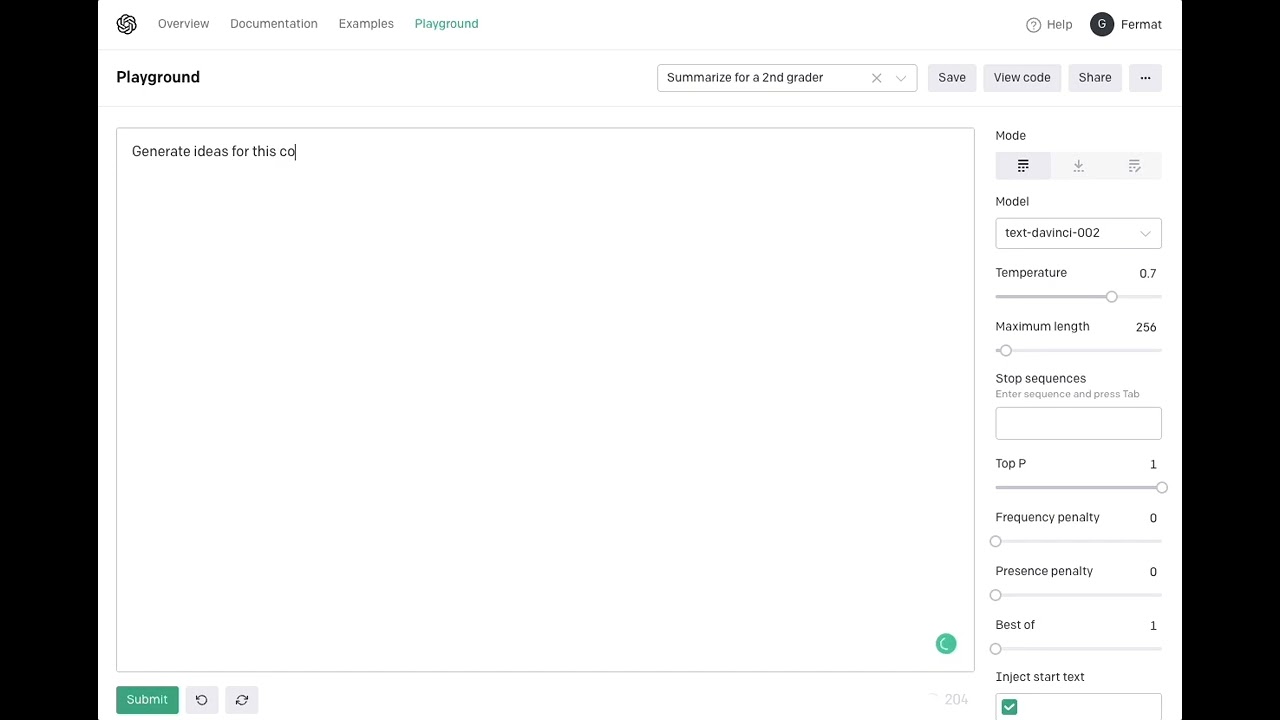
Task: Click the Share button
Action: pos(1095,78)
